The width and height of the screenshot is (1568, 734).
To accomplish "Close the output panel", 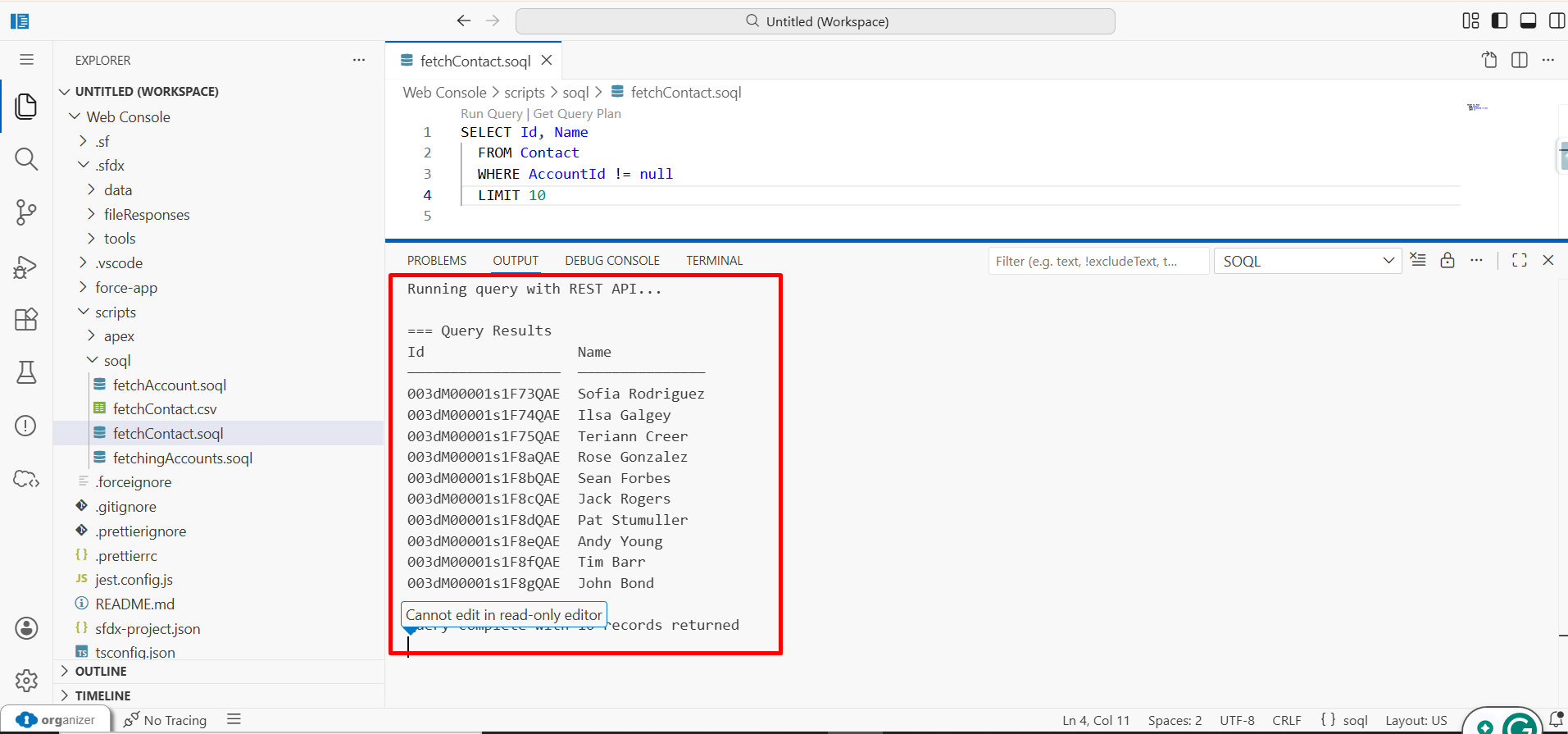I will [x=1548, y=260].
